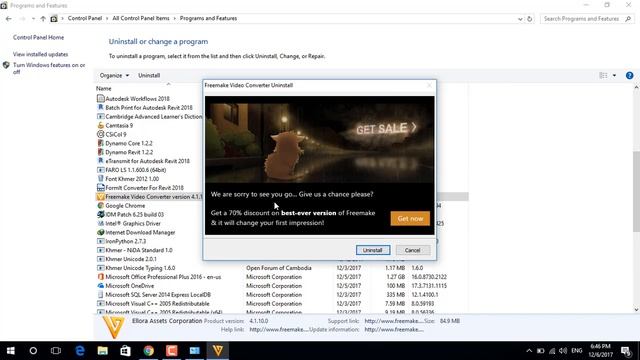Screen dimensions: 640x360
Task: Click Cancel in the Freemake uninstall dialog
Action: point(412,250)
